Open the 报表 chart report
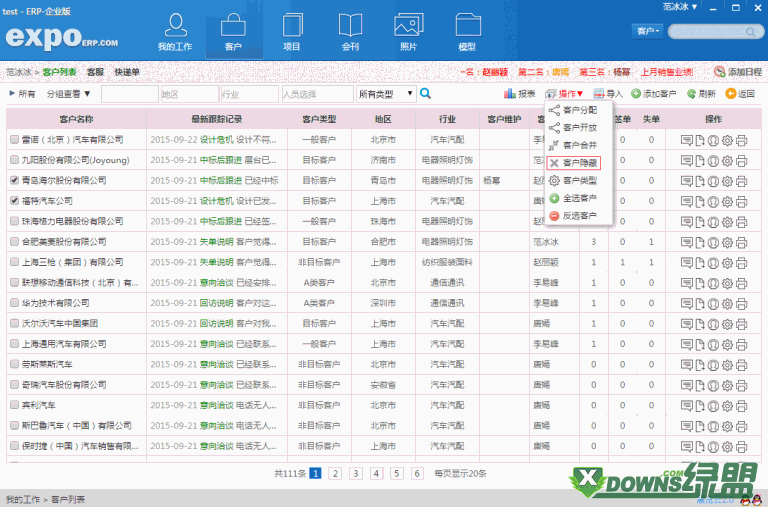 coord(519,94)
